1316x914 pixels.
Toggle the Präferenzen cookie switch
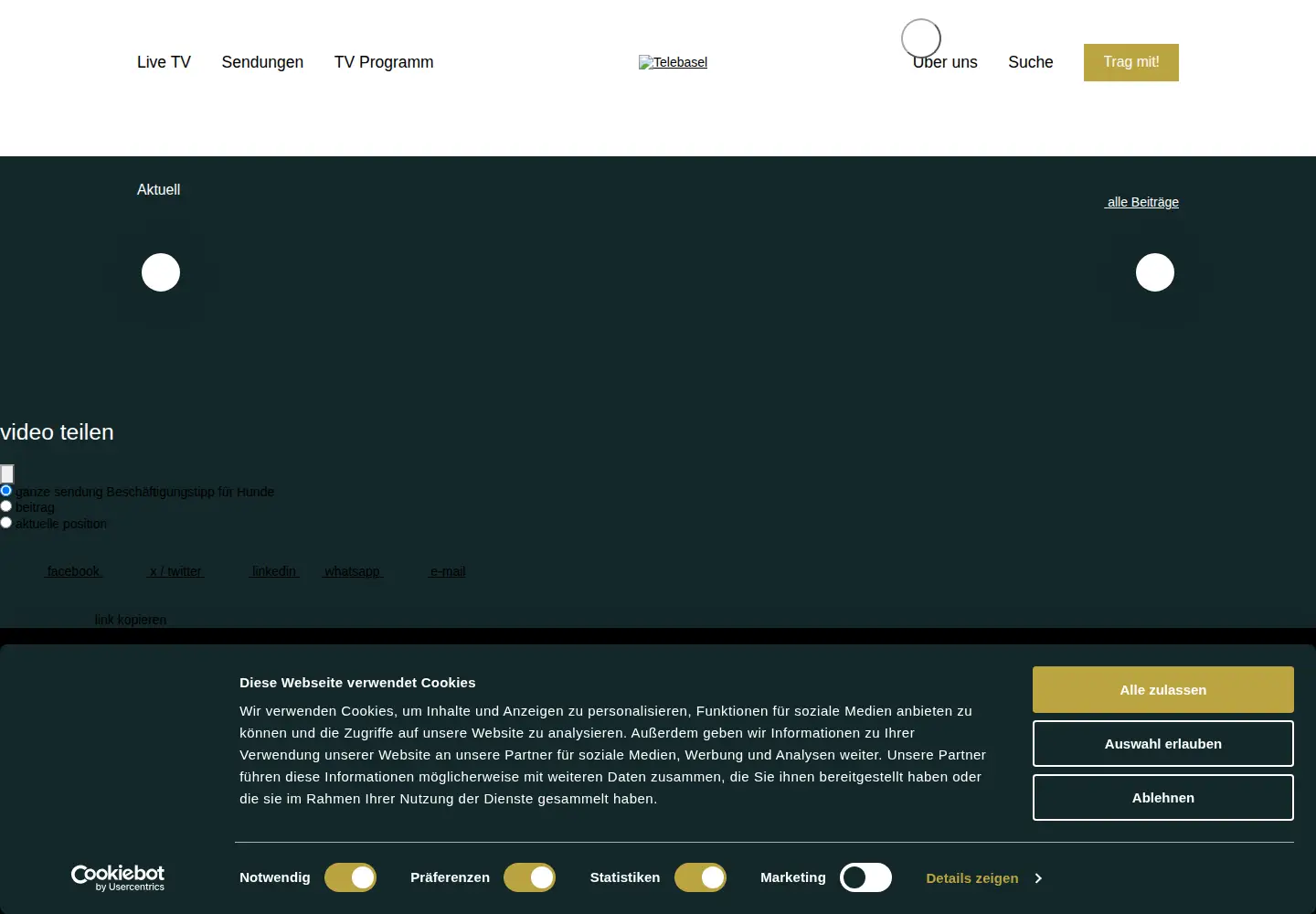[x=530, y=877]
